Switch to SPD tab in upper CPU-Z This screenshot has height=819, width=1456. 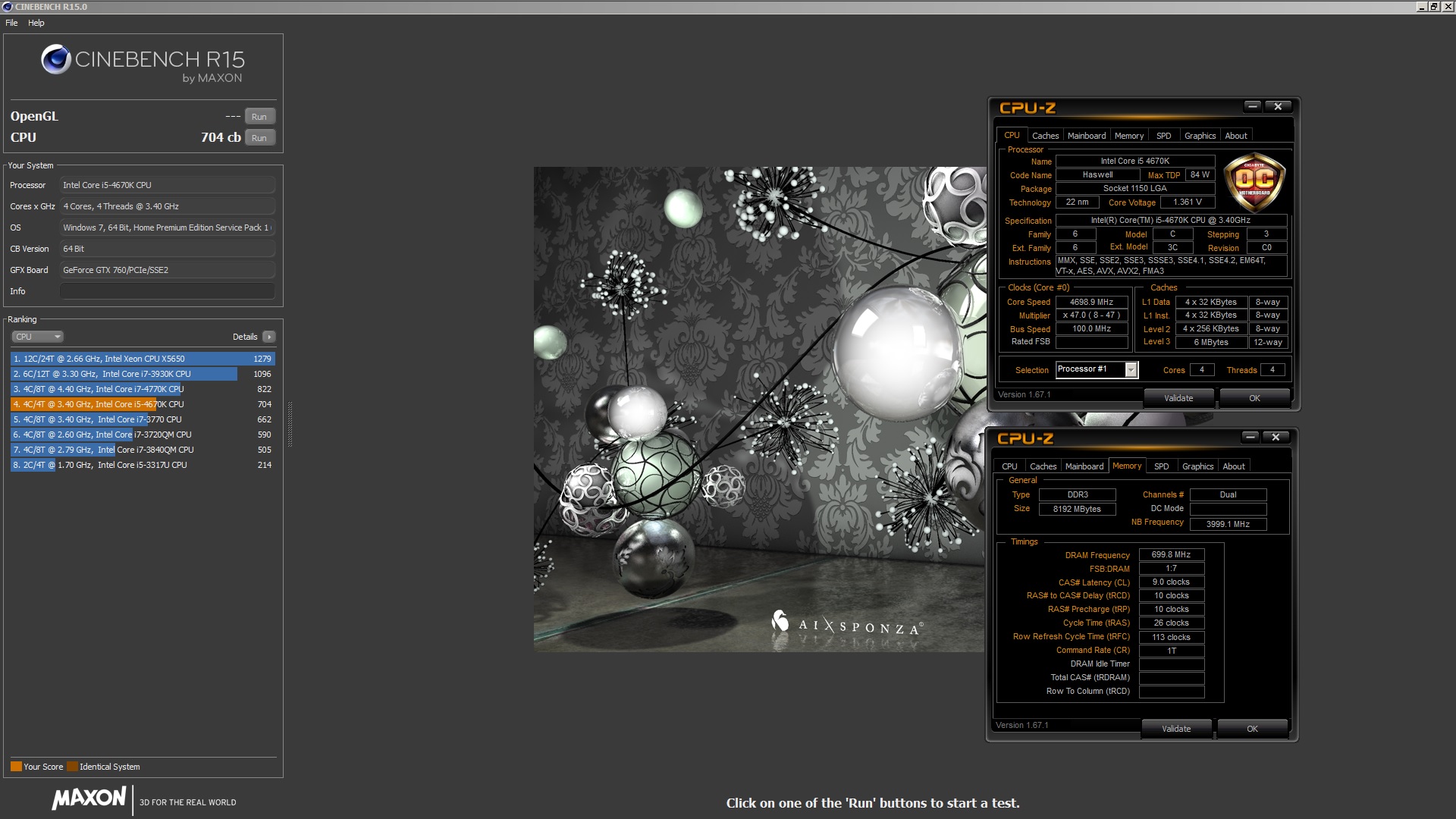click(1164, 136)
